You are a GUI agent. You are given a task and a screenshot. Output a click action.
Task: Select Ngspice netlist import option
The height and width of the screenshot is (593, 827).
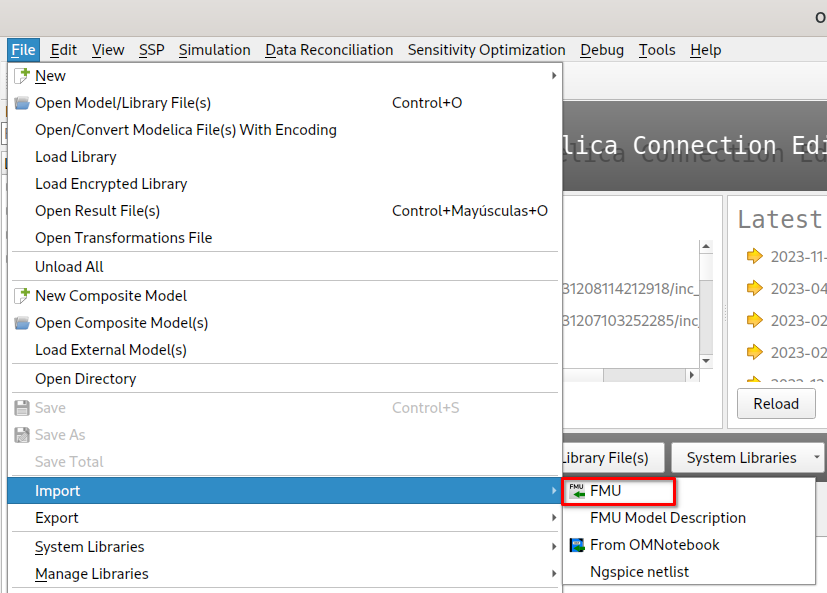click(x=639, y=572)
